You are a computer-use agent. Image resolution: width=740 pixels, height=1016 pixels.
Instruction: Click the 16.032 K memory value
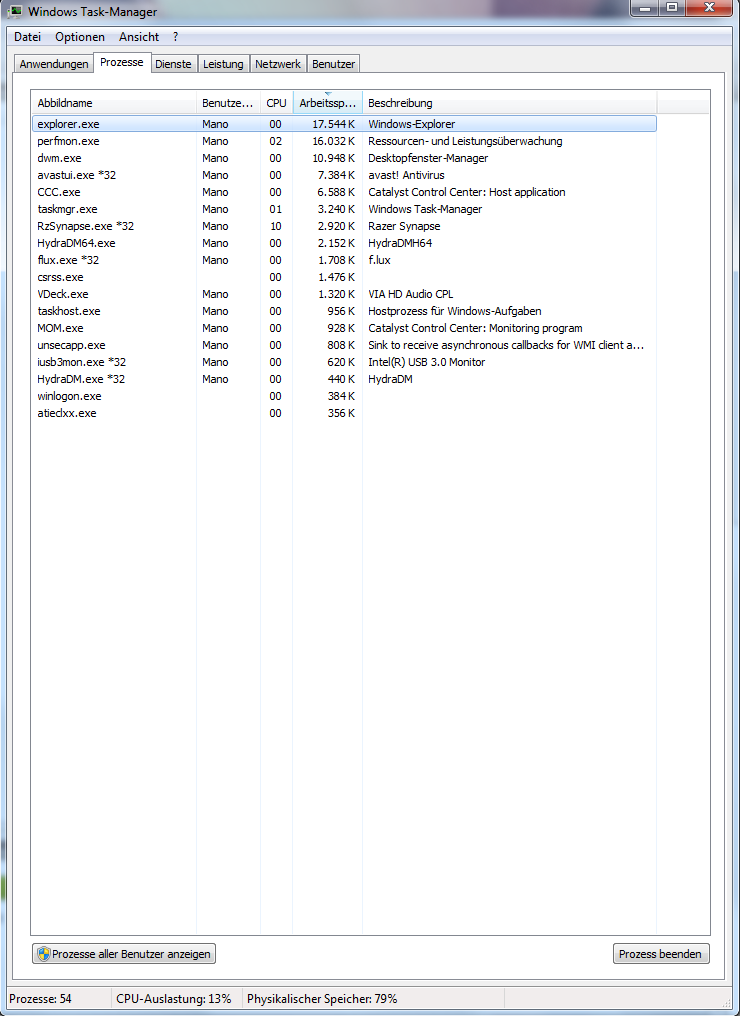point(333,141)
